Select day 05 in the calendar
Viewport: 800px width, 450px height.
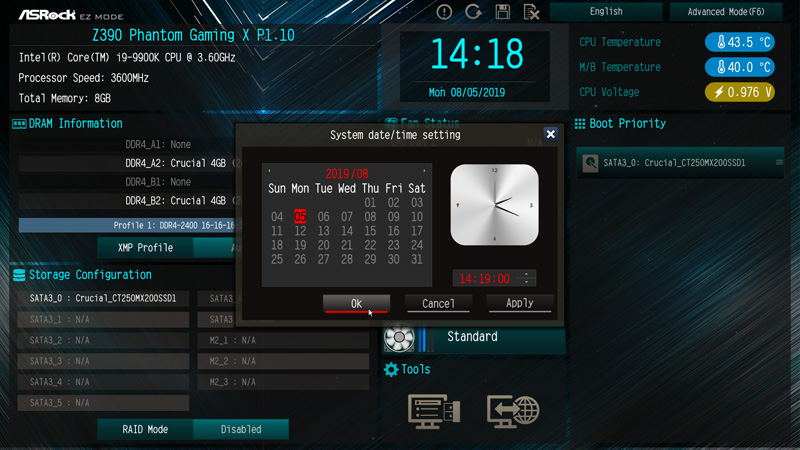(300, 216)
